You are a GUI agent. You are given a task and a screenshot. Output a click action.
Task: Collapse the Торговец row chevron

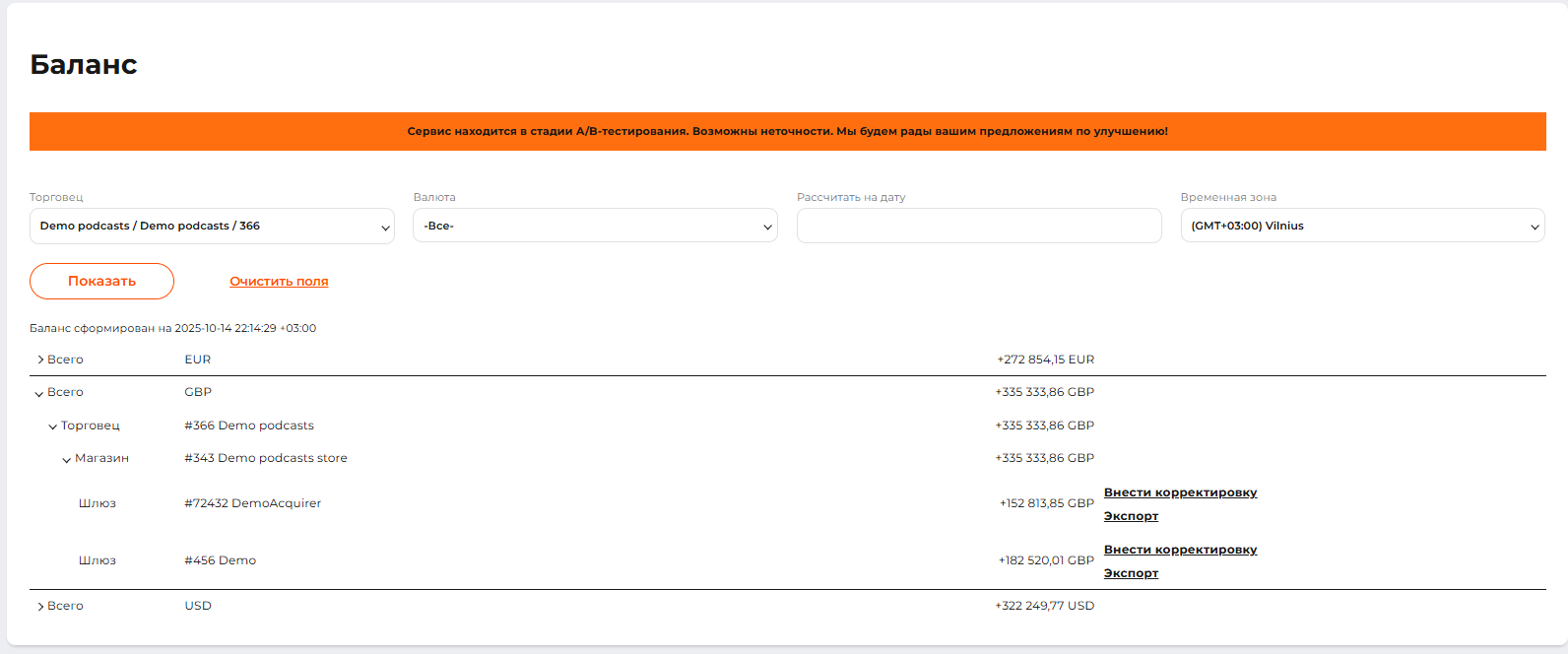coord(53,426)
